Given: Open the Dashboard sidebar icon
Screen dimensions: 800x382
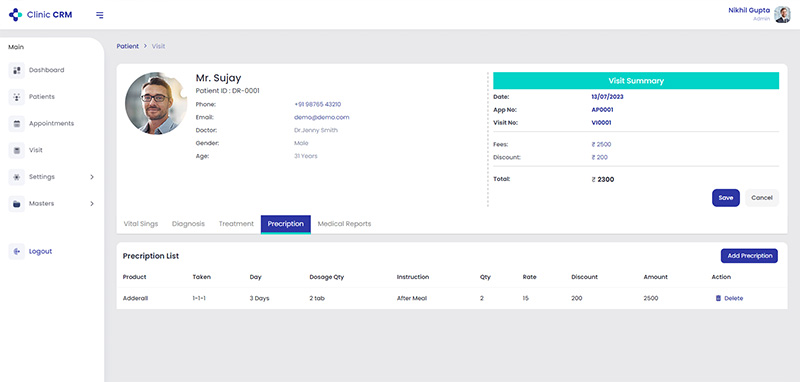Looking at the screenshot, I should [17, 70].
